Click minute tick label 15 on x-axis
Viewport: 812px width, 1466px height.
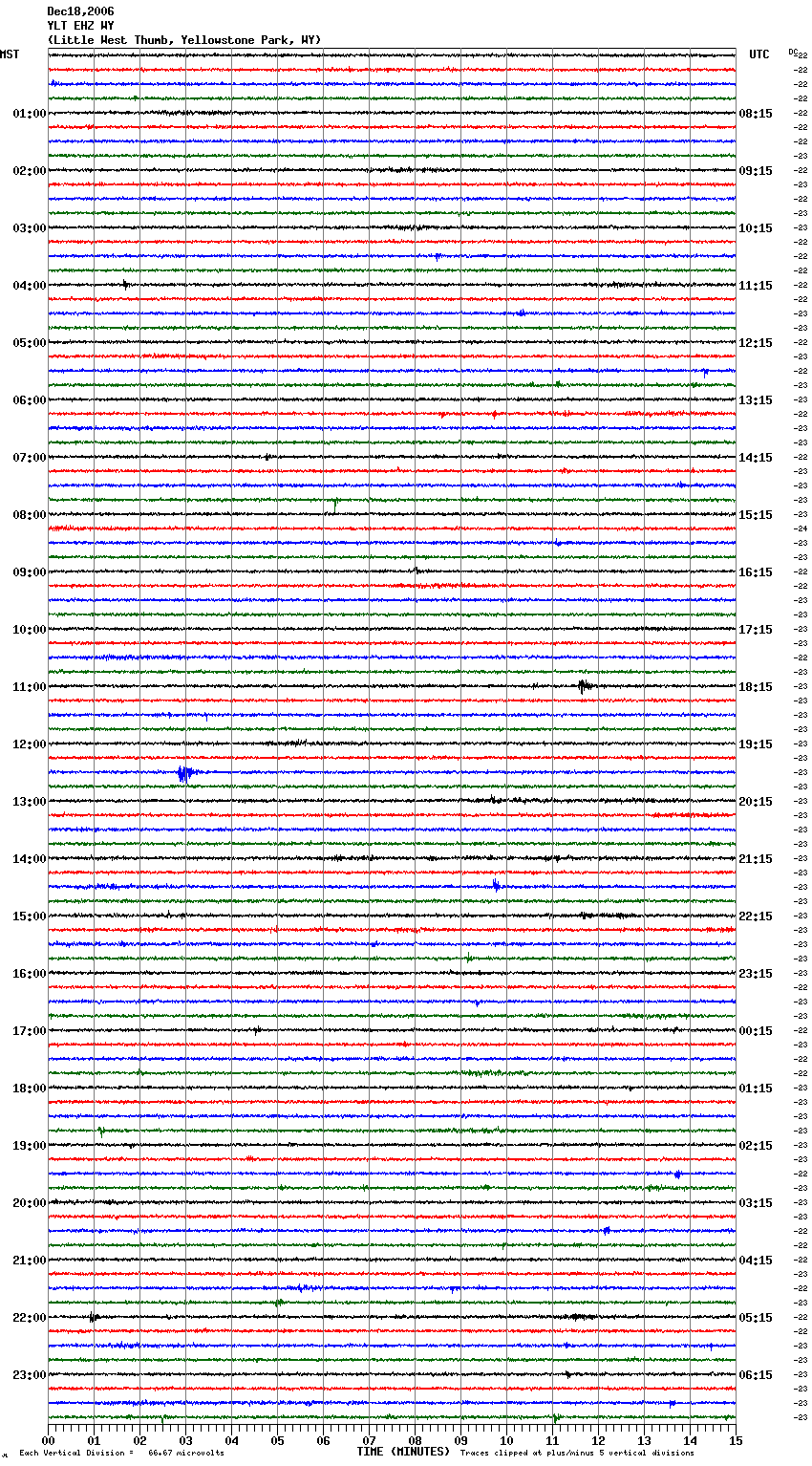pos(736,1440)
